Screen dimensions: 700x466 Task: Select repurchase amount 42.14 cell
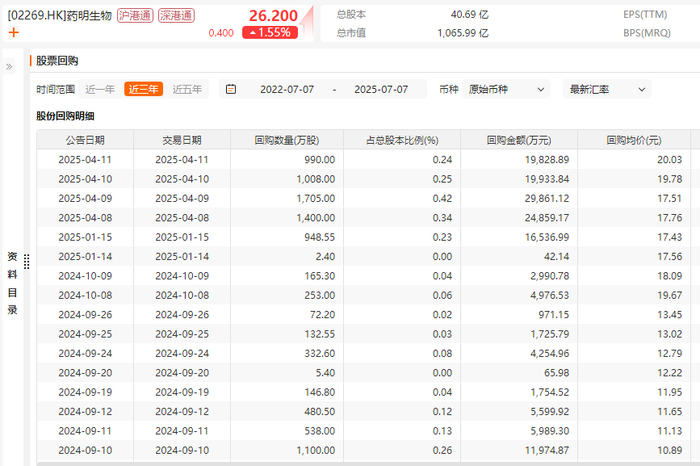(x=519, y=256)
